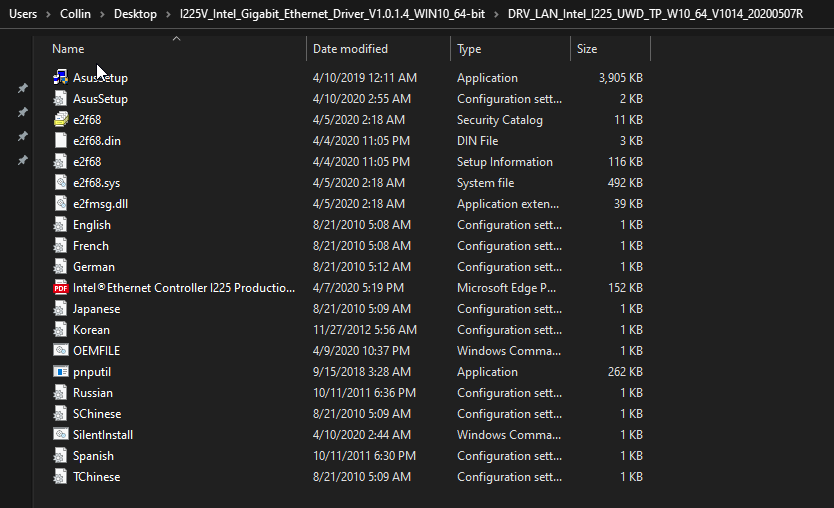Click the third pin icon in the sidebar

pyautogui.click(x=22, y=136)
